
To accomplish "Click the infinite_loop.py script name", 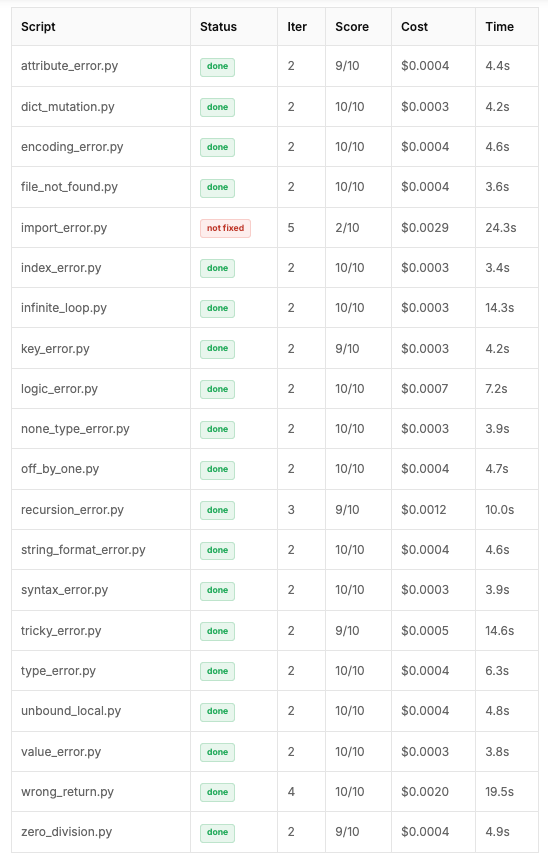I will (x=64, y=308).
